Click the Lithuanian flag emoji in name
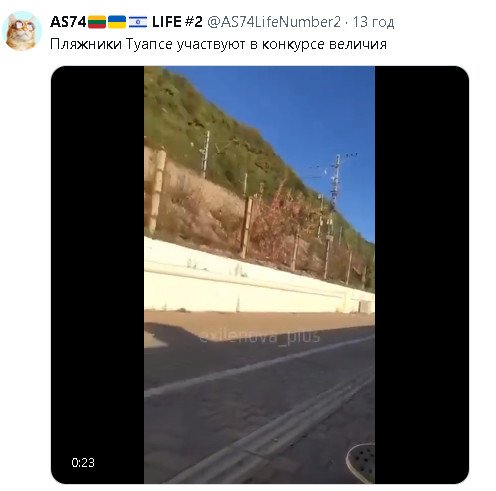The image size is (496, 491). tap(97, 22)
